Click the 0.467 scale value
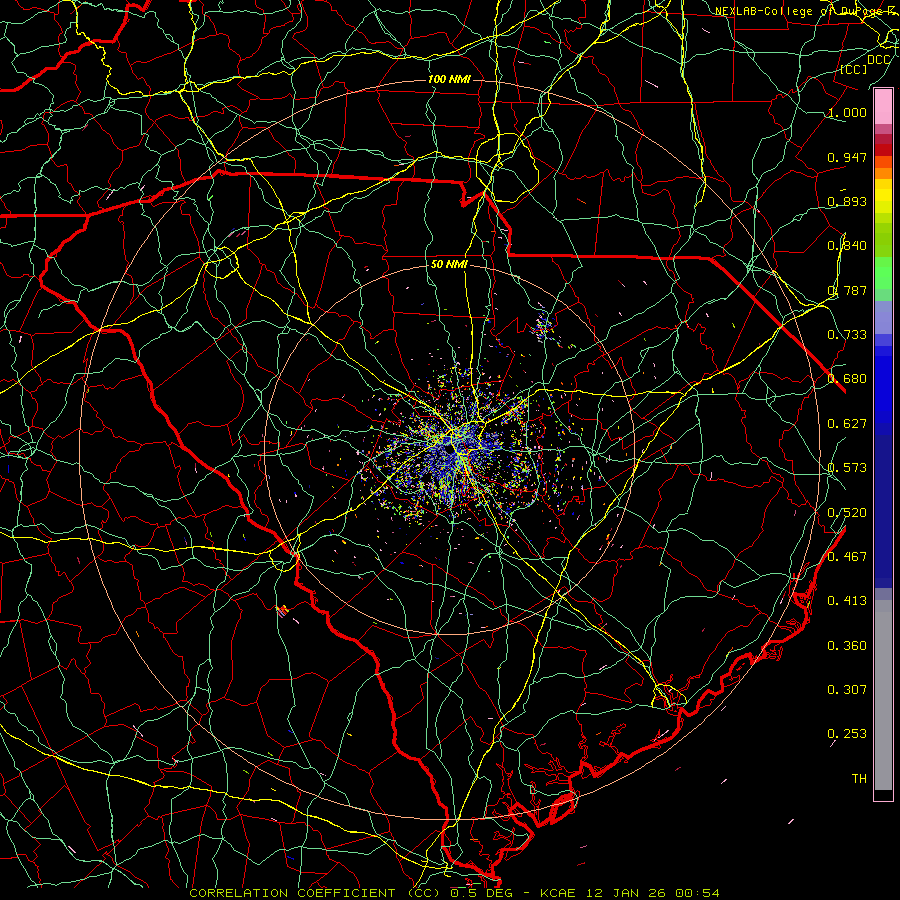 (847, 557)
